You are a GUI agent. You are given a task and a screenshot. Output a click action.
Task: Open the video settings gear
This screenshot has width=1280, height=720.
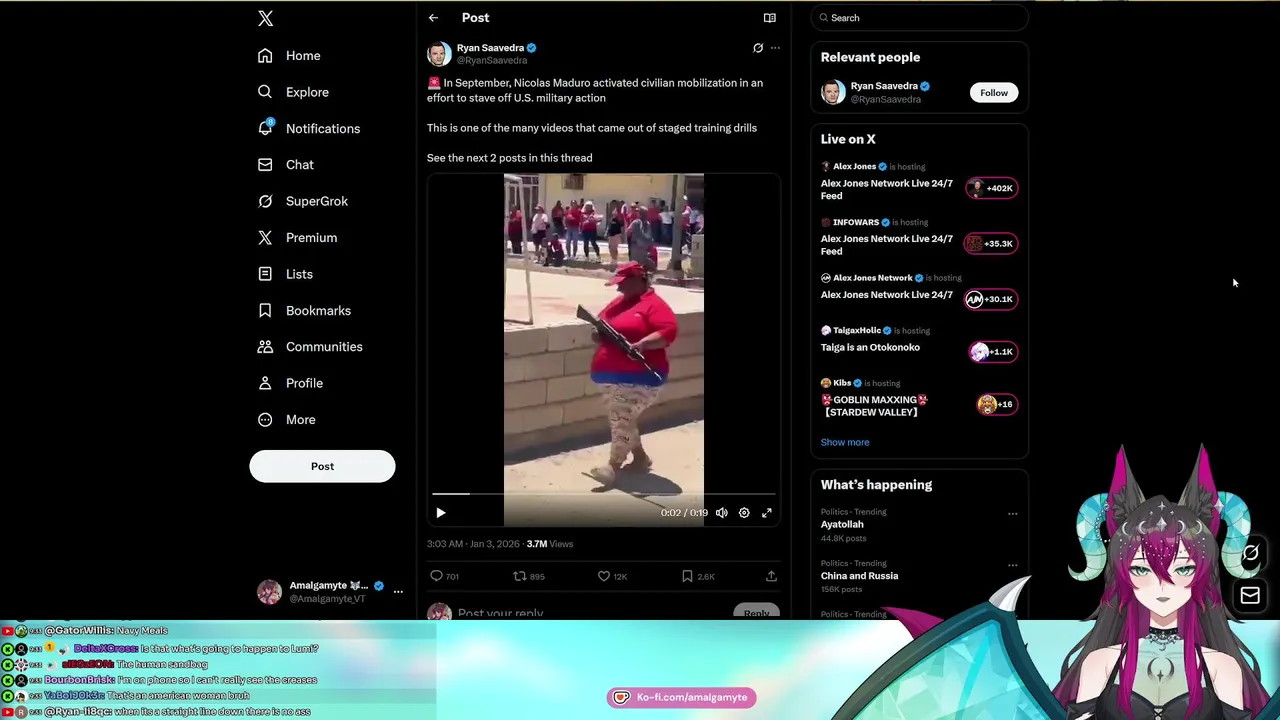pyautogui.click(x=744, y=513)
